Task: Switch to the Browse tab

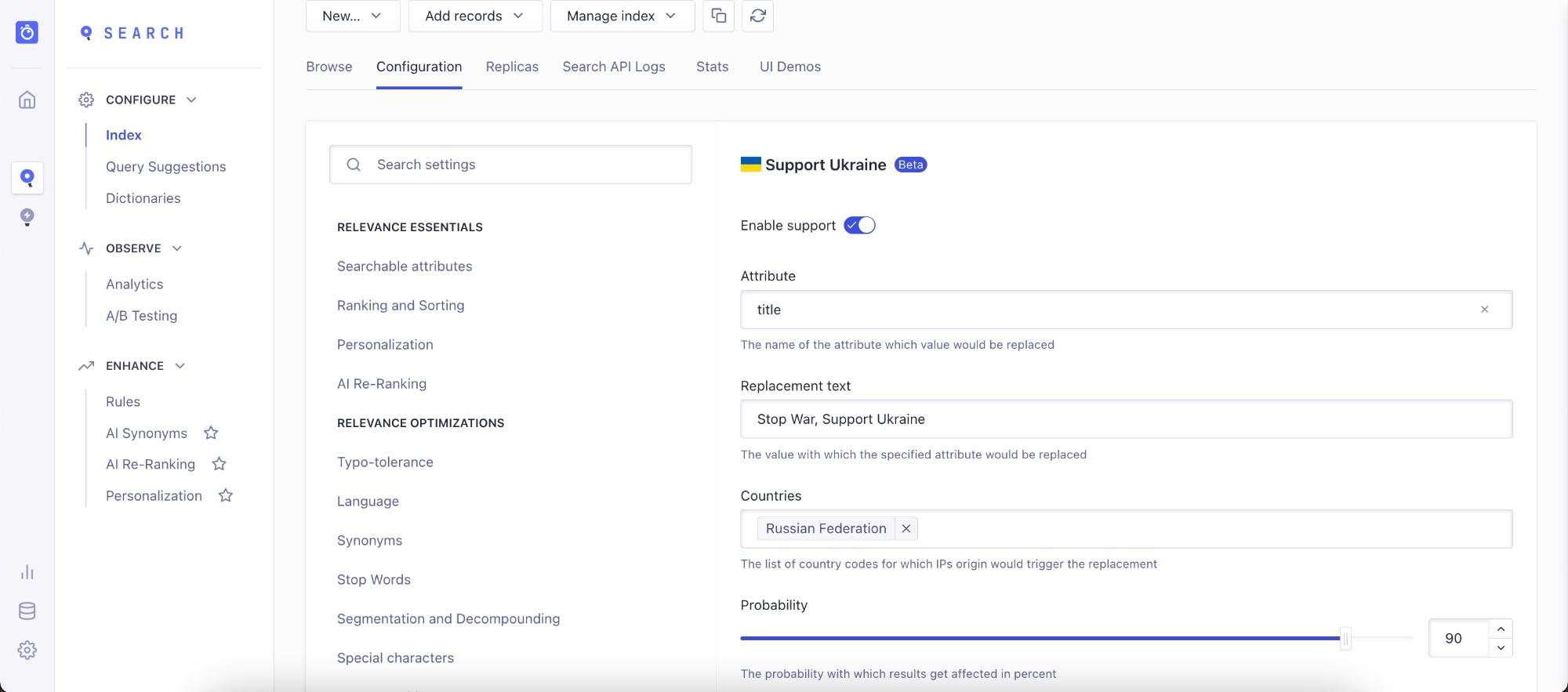Action: point(329,67)
